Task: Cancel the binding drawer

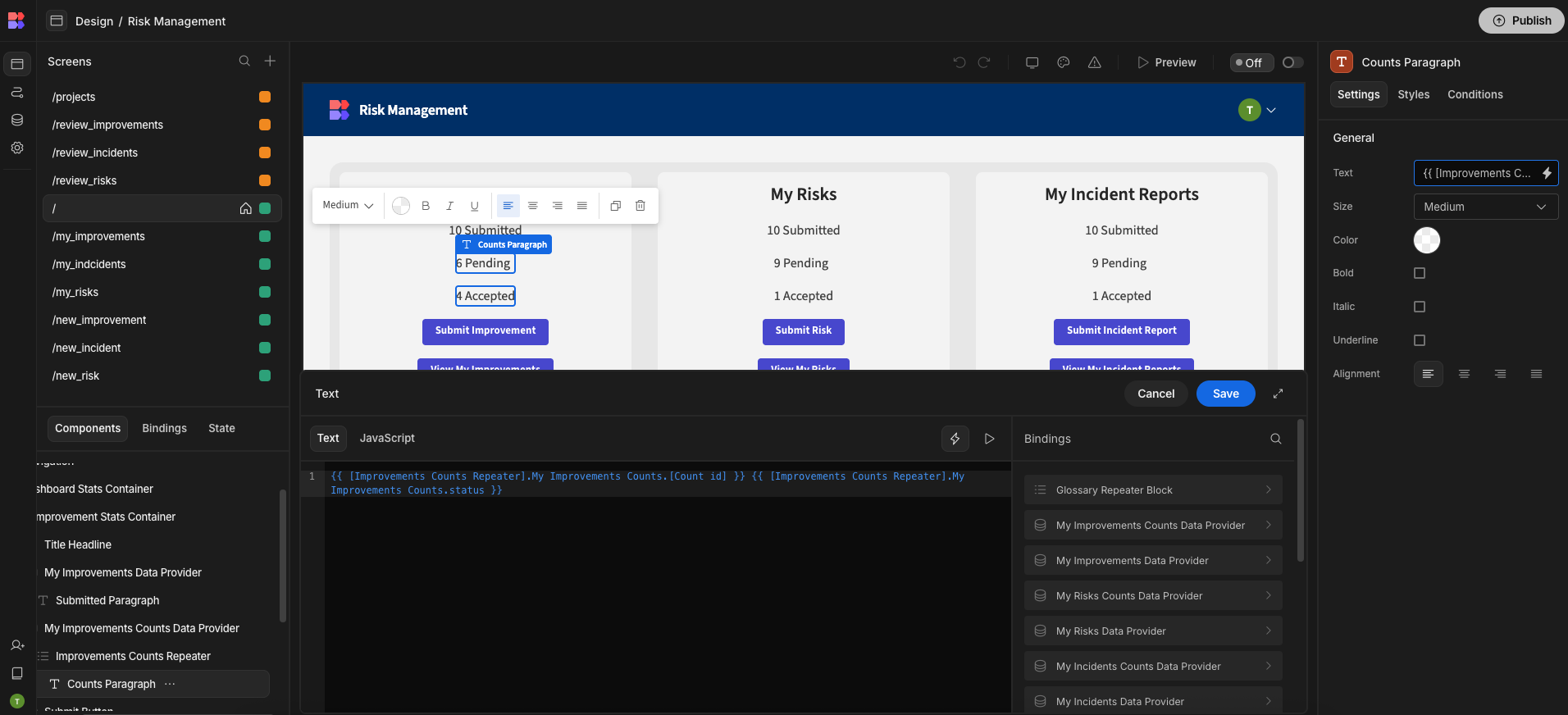Action: click(1155, 394)
